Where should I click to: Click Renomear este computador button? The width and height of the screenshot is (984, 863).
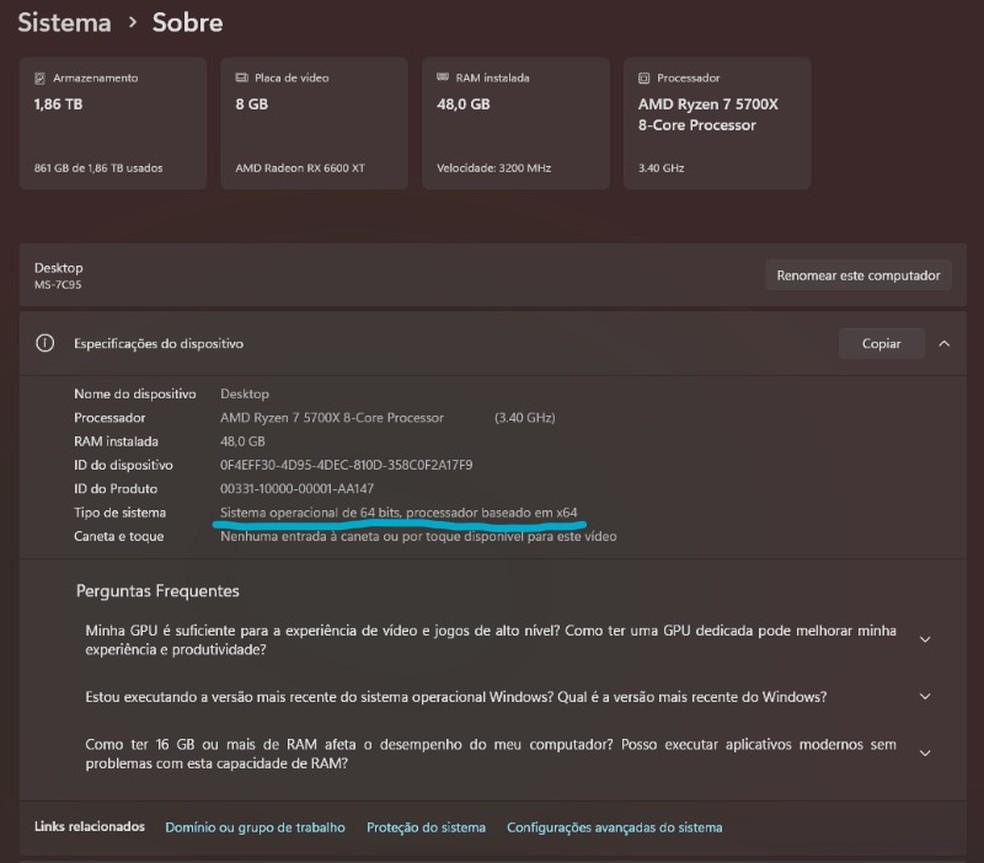click(858, 275)
